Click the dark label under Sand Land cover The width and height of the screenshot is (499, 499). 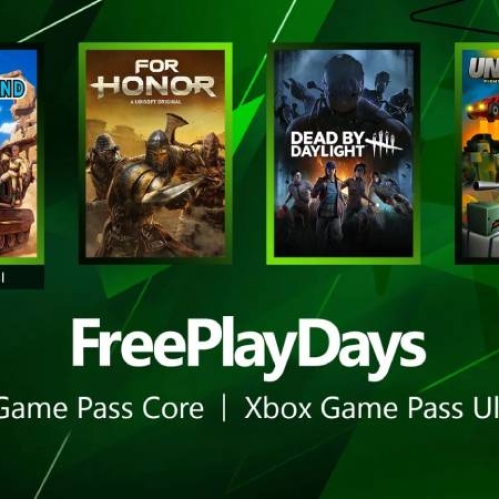click(x=22, y=277)
